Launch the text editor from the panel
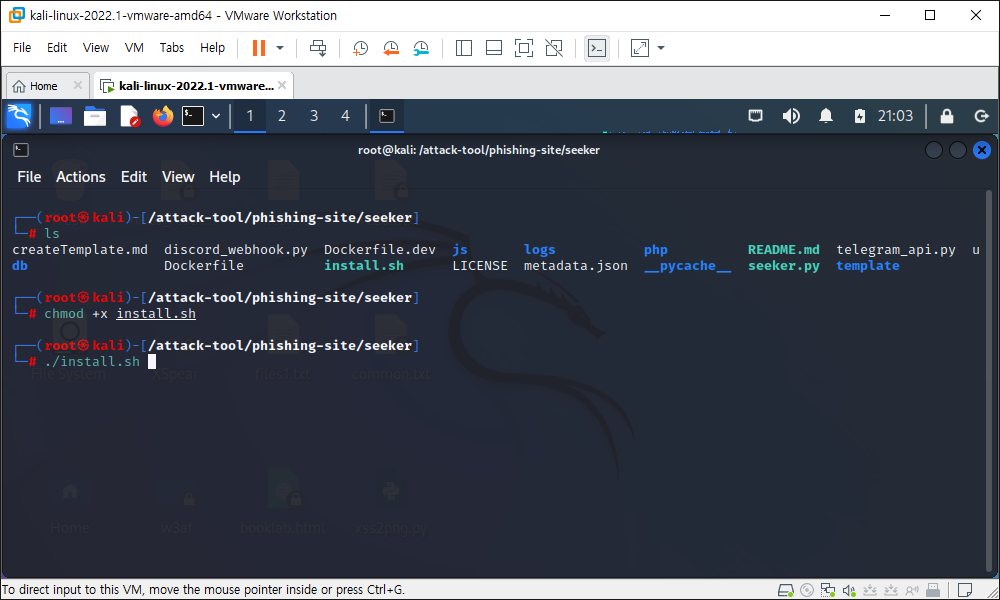 pyautogui.click(x=129, y=116)
